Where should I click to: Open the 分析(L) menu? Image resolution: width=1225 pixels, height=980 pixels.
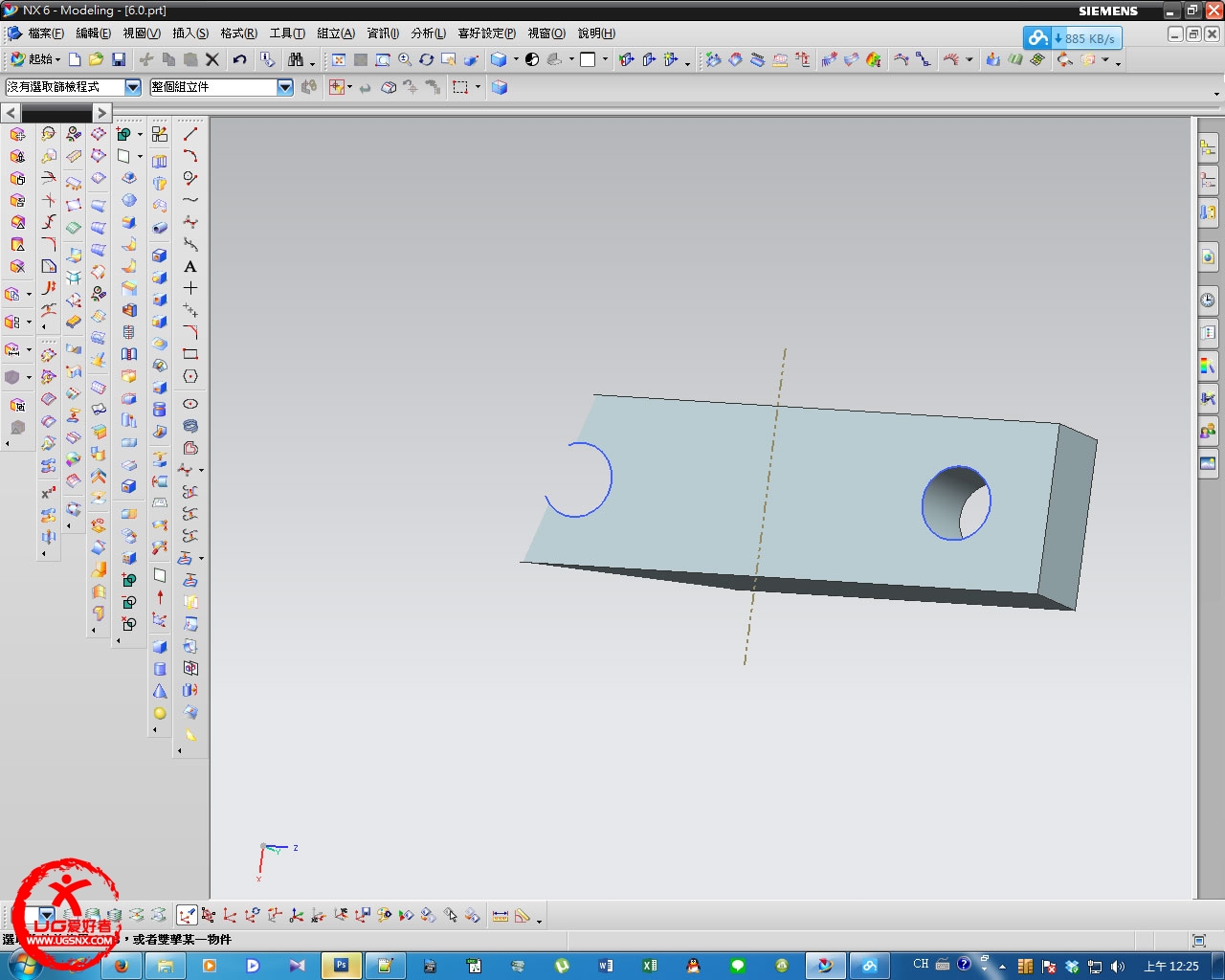tap(429, 33)
